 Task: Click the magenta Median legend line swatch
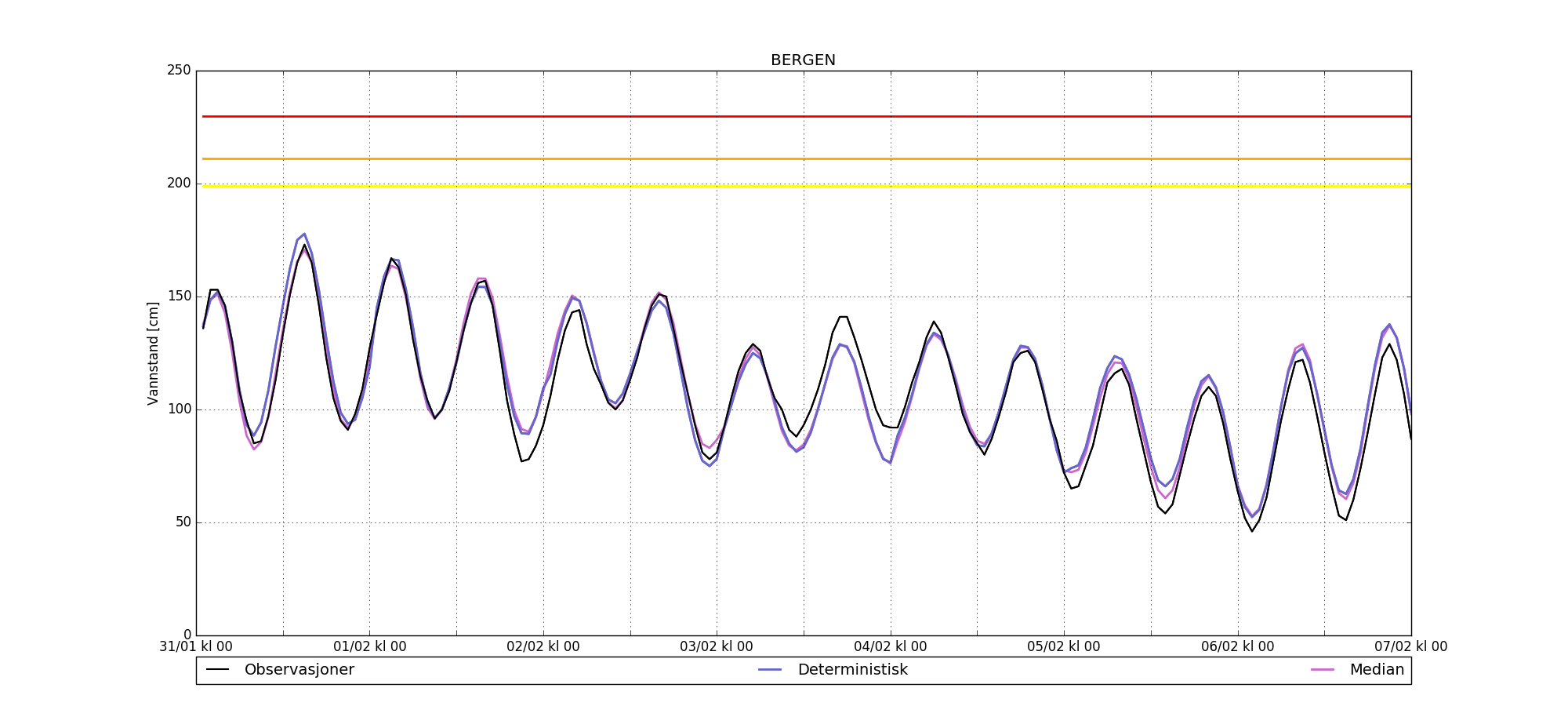click(x=1322, y=670)
